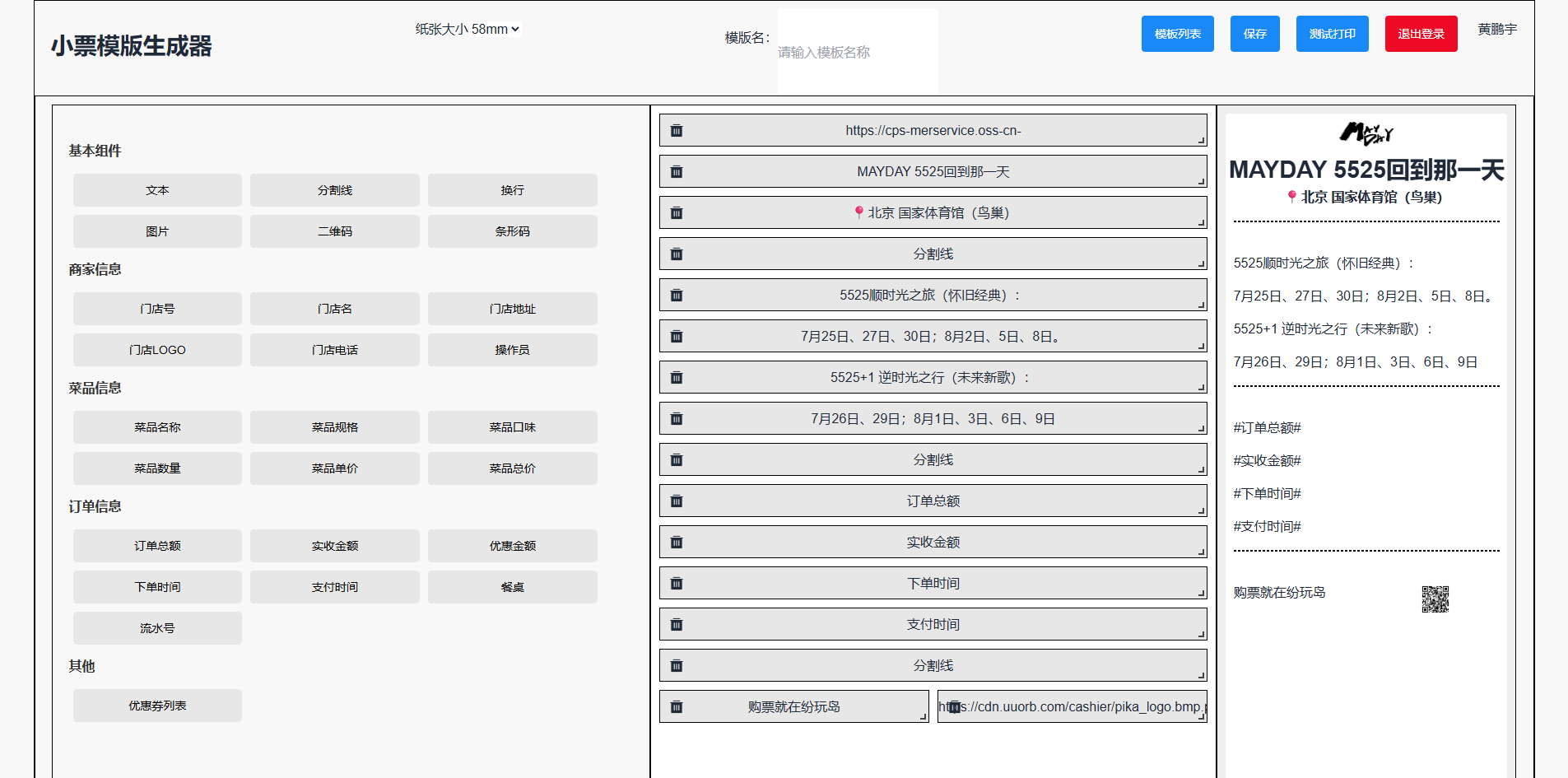Insert 实收金额 from the component palette
Viewport: 1568px width, 778px height.
tap(335, 546)
